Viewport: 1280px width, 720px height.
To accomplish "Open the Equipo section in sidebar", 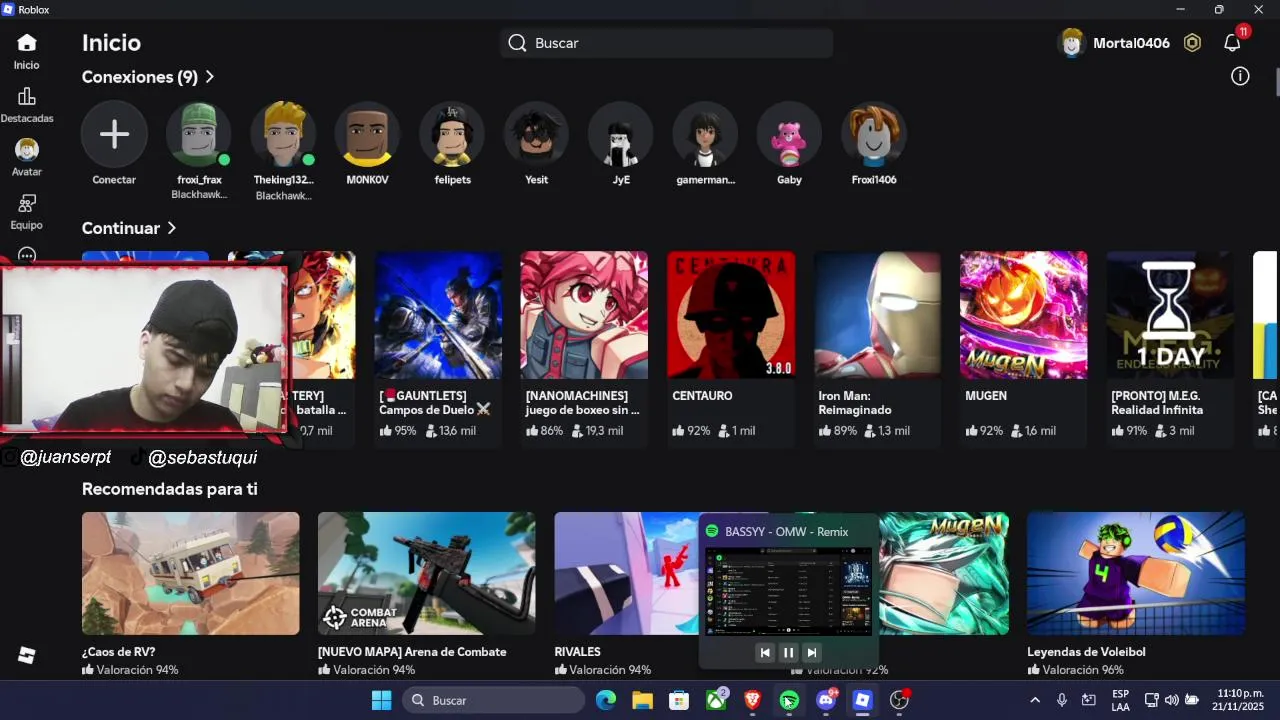I will coord(27,204).
